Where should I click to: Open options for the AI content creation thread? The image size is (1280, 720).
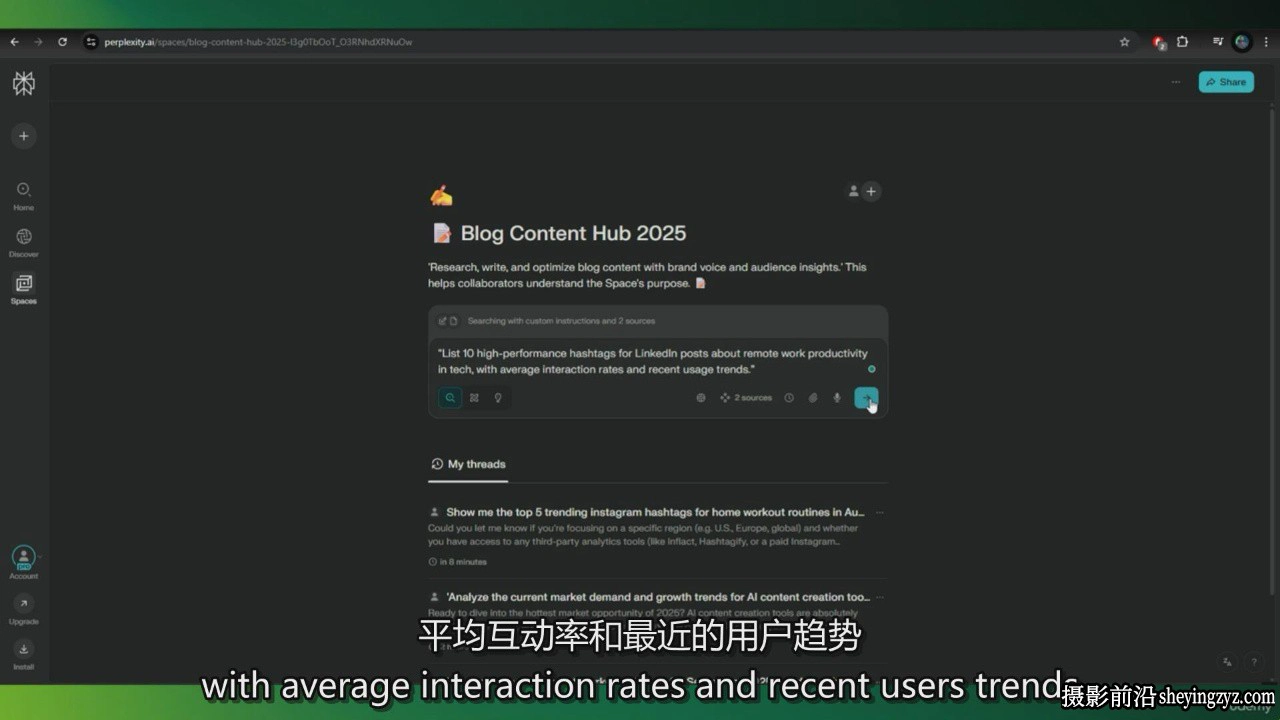(880, 597)
